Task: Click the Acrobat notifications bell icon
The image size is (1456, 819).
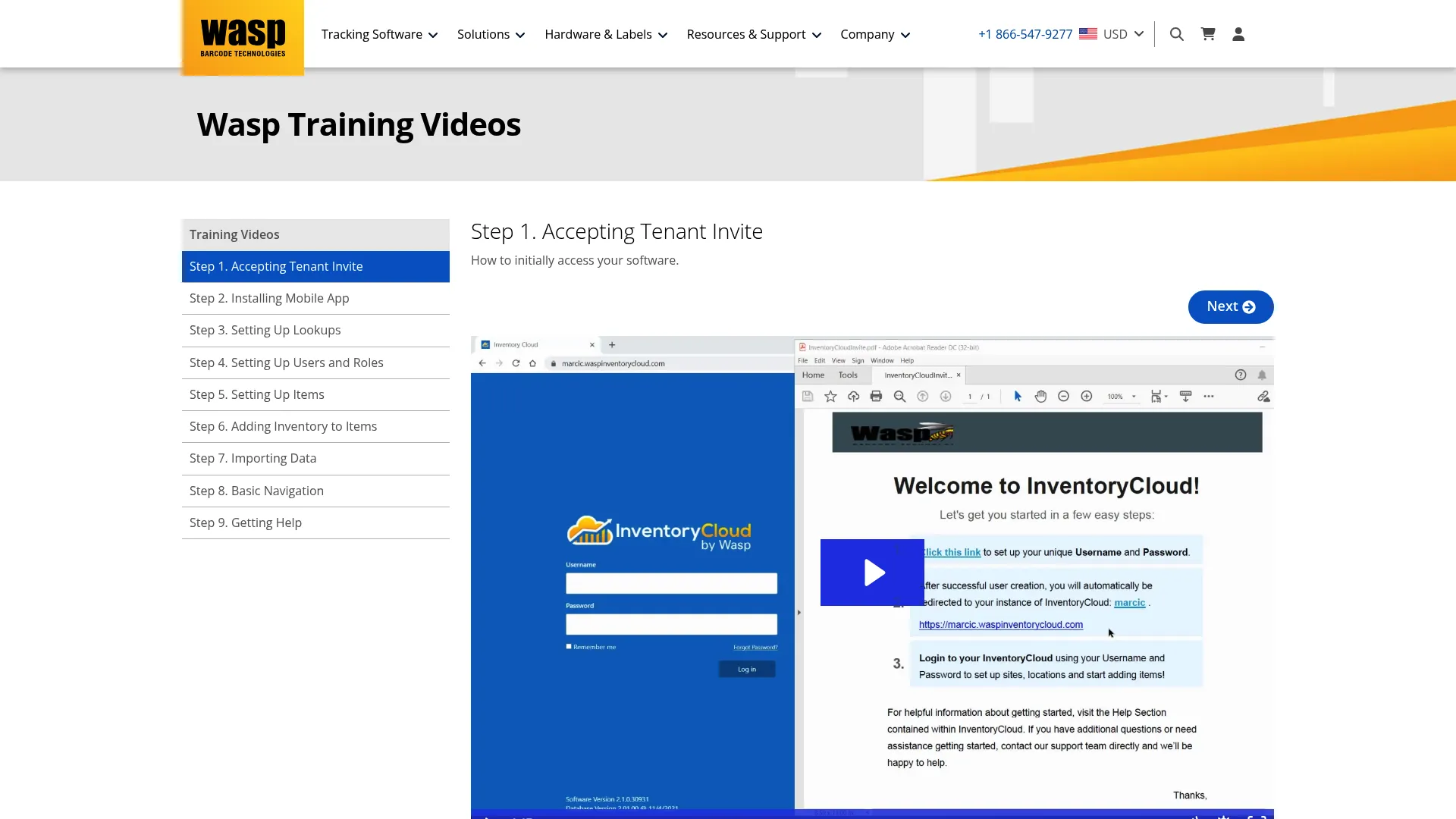Action: tap(1262, 375)
